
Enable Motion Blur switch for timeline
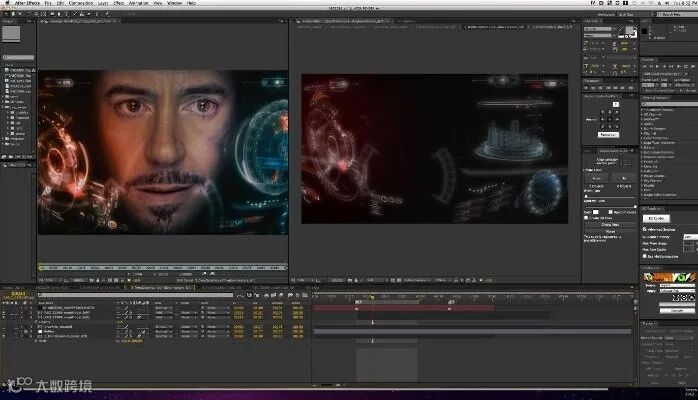coord(281,295)
